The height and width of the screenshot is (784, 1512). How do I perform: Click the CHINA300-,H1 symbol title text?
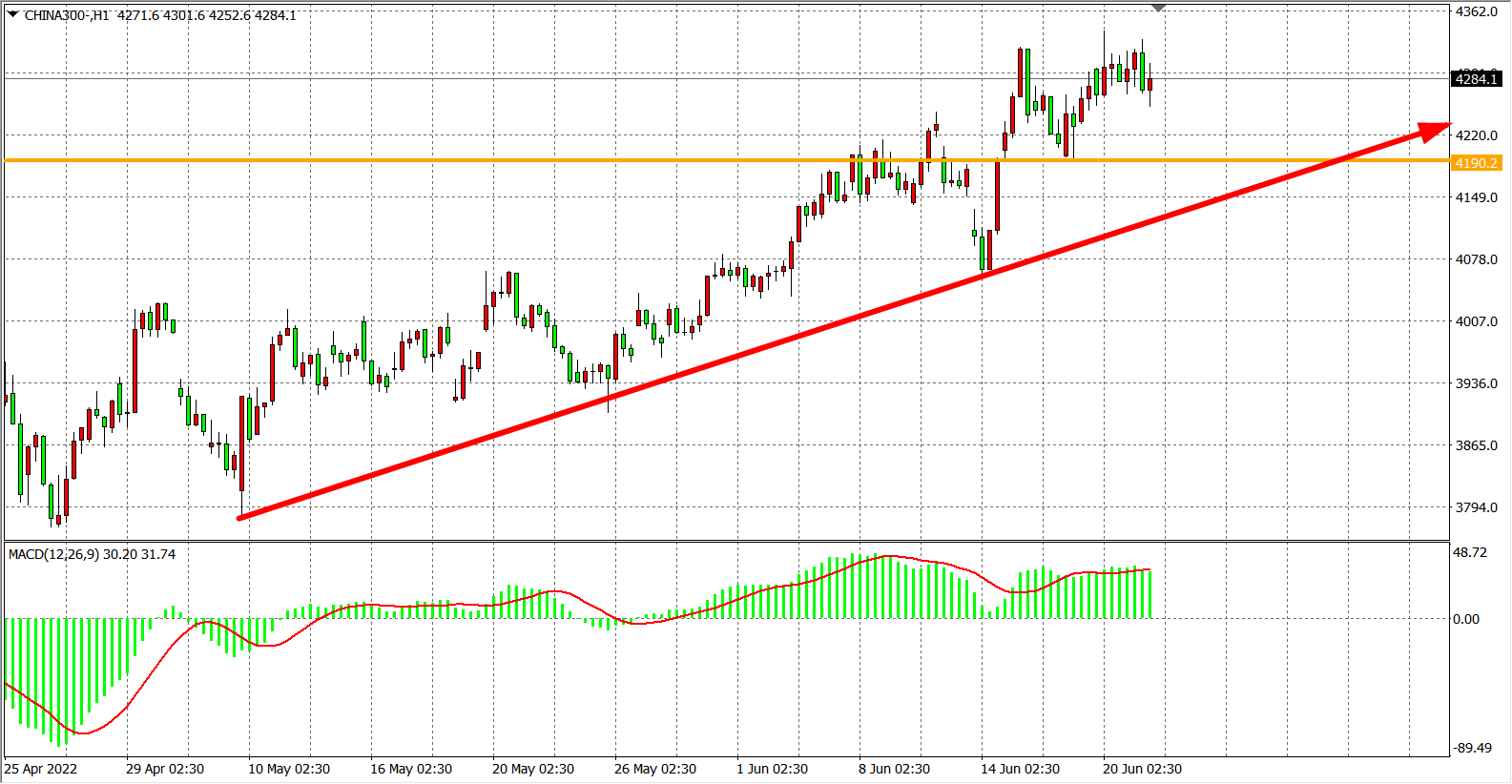pos(67,15)
